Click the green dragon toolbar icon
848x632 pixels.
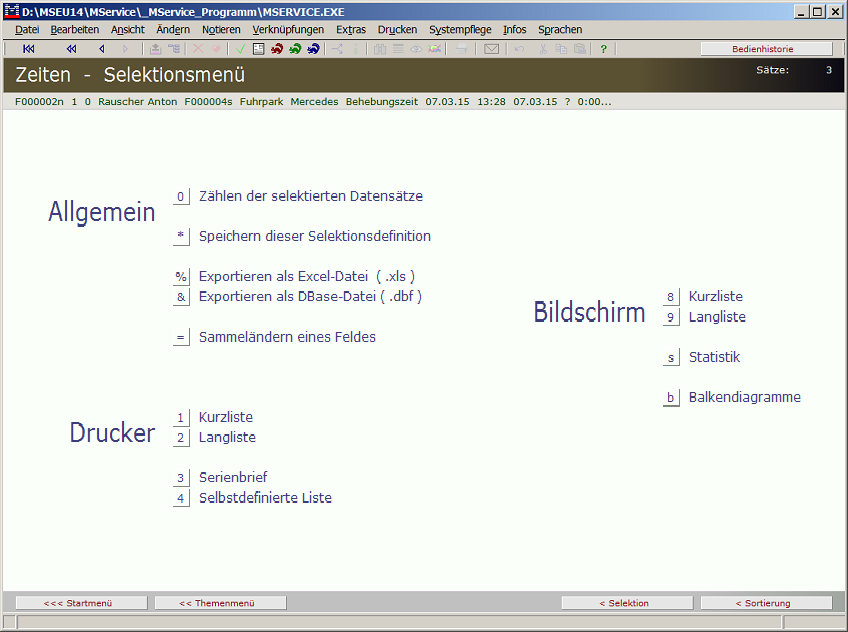[295, 48]
